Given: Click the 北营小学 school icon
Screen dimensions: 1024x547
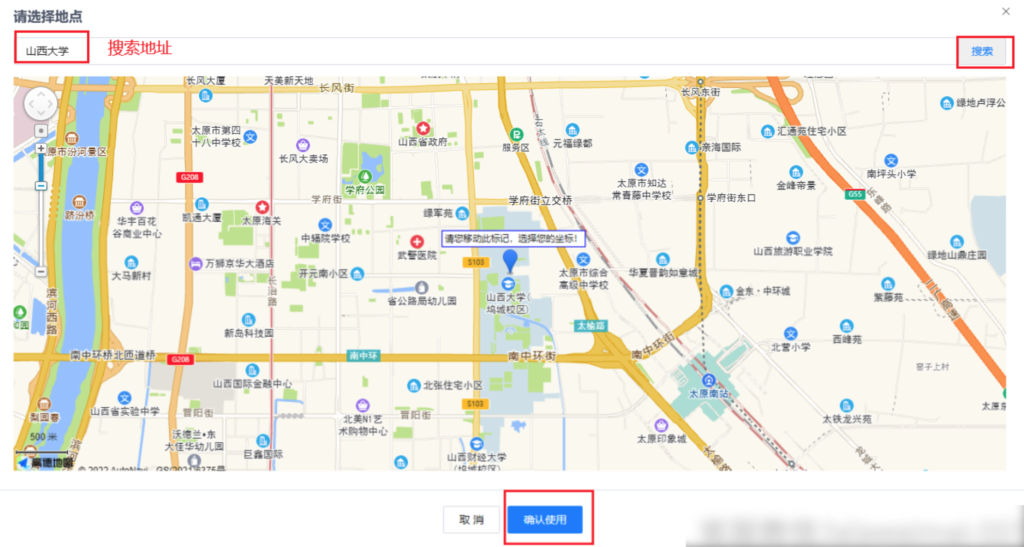Looking at the screenshot, I should tap(791, 334).
